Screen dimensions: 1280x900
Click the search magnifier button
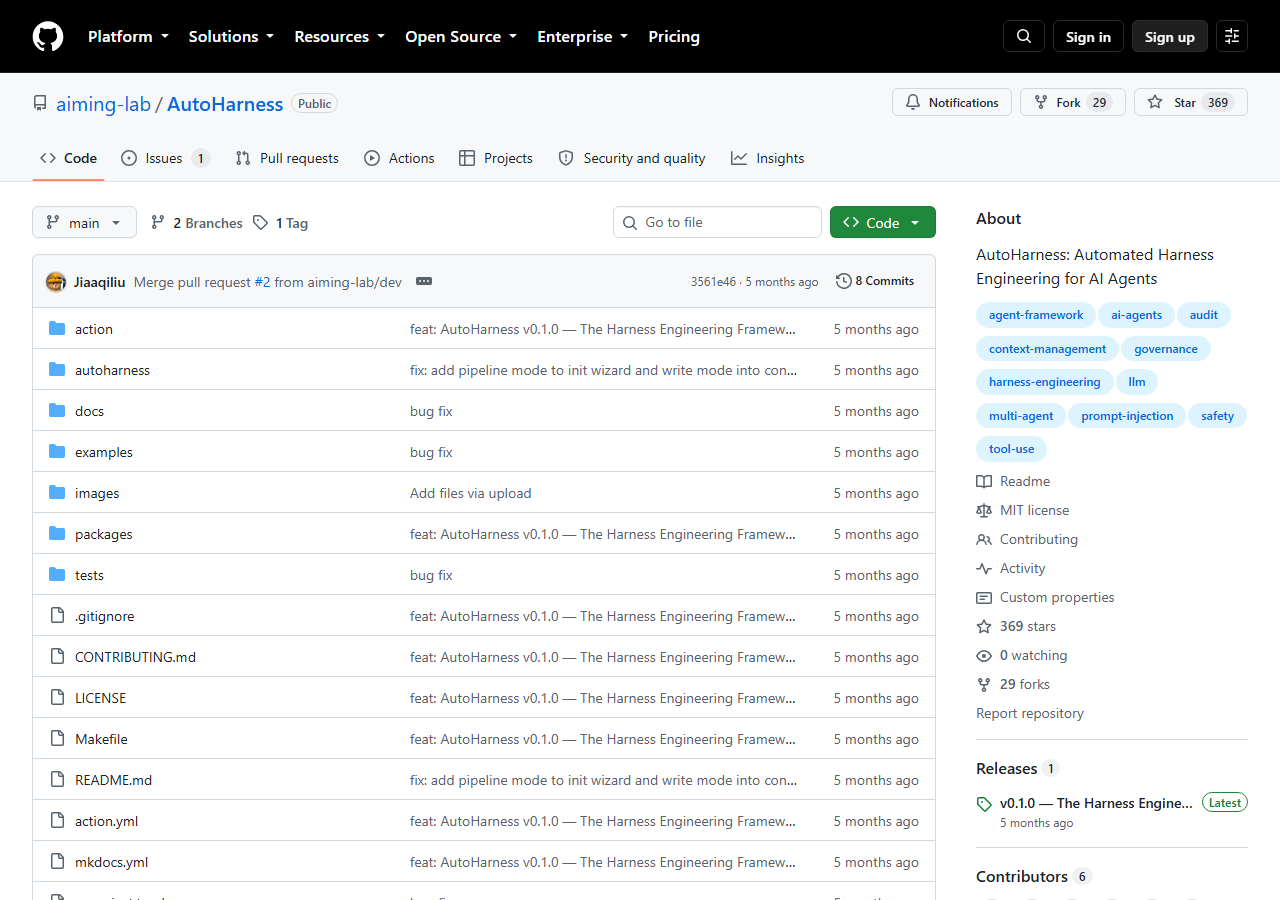[1024, 37]
